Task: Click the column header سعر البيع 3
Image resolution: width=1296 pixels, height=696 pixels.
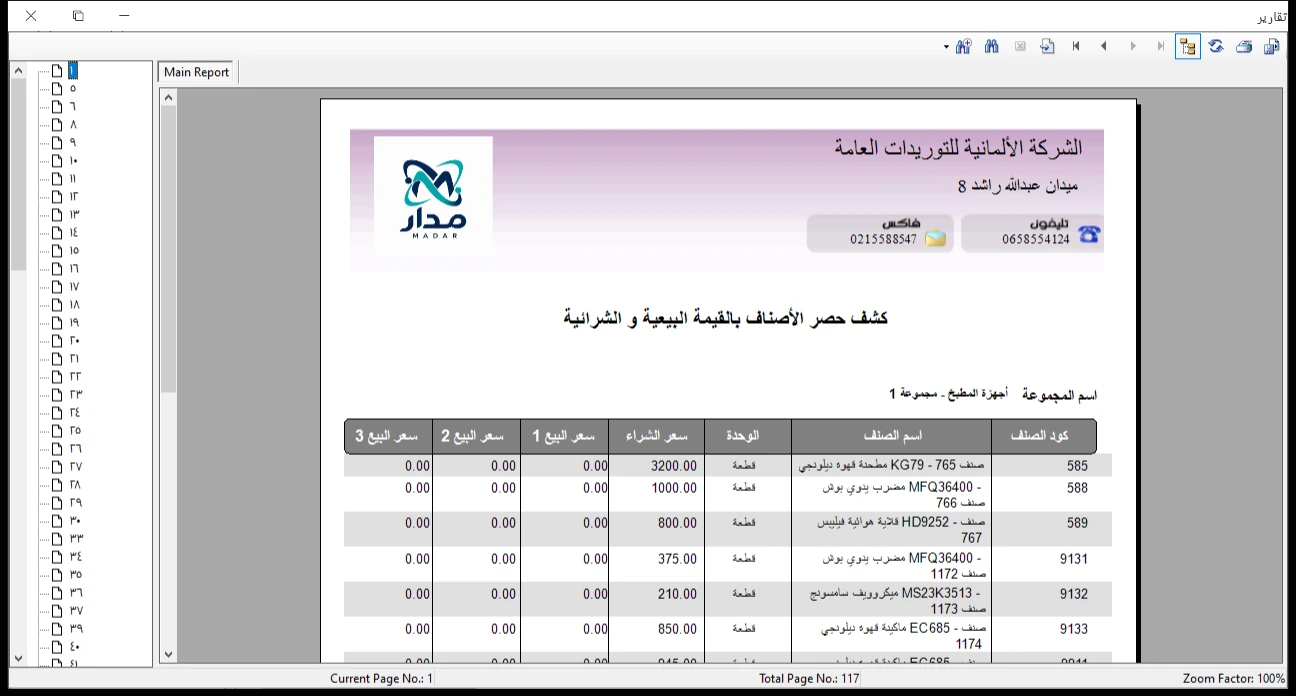Action: 388,436
